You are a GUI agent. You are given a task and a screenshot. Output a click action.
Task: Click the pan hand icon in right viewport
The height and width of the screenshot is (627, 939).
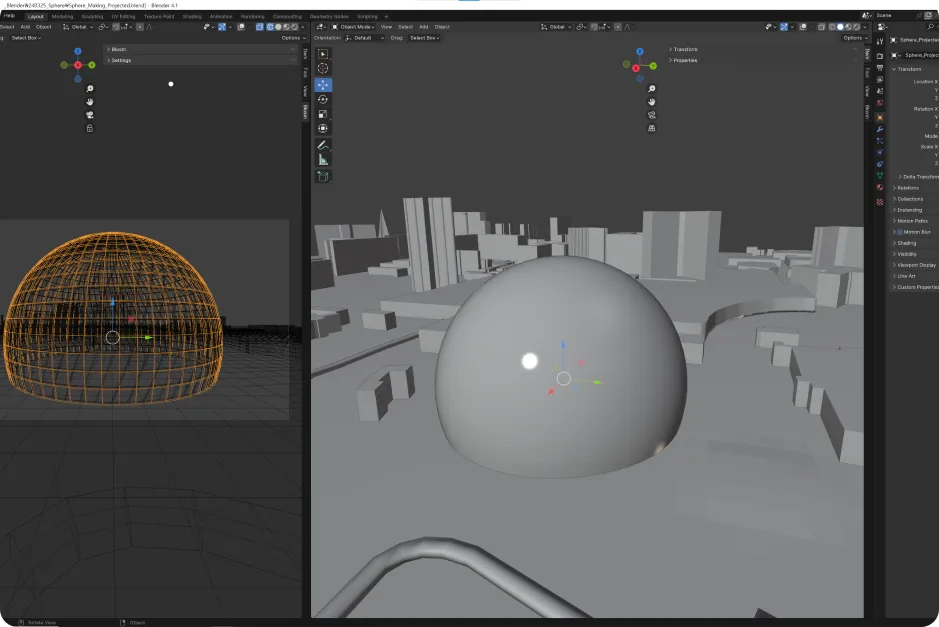[652, 102]
